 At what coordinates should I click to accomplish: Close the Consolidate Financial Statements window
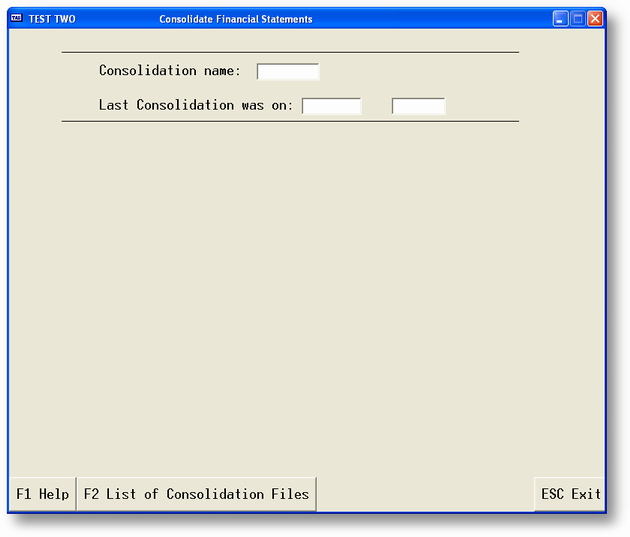point(595,18)
